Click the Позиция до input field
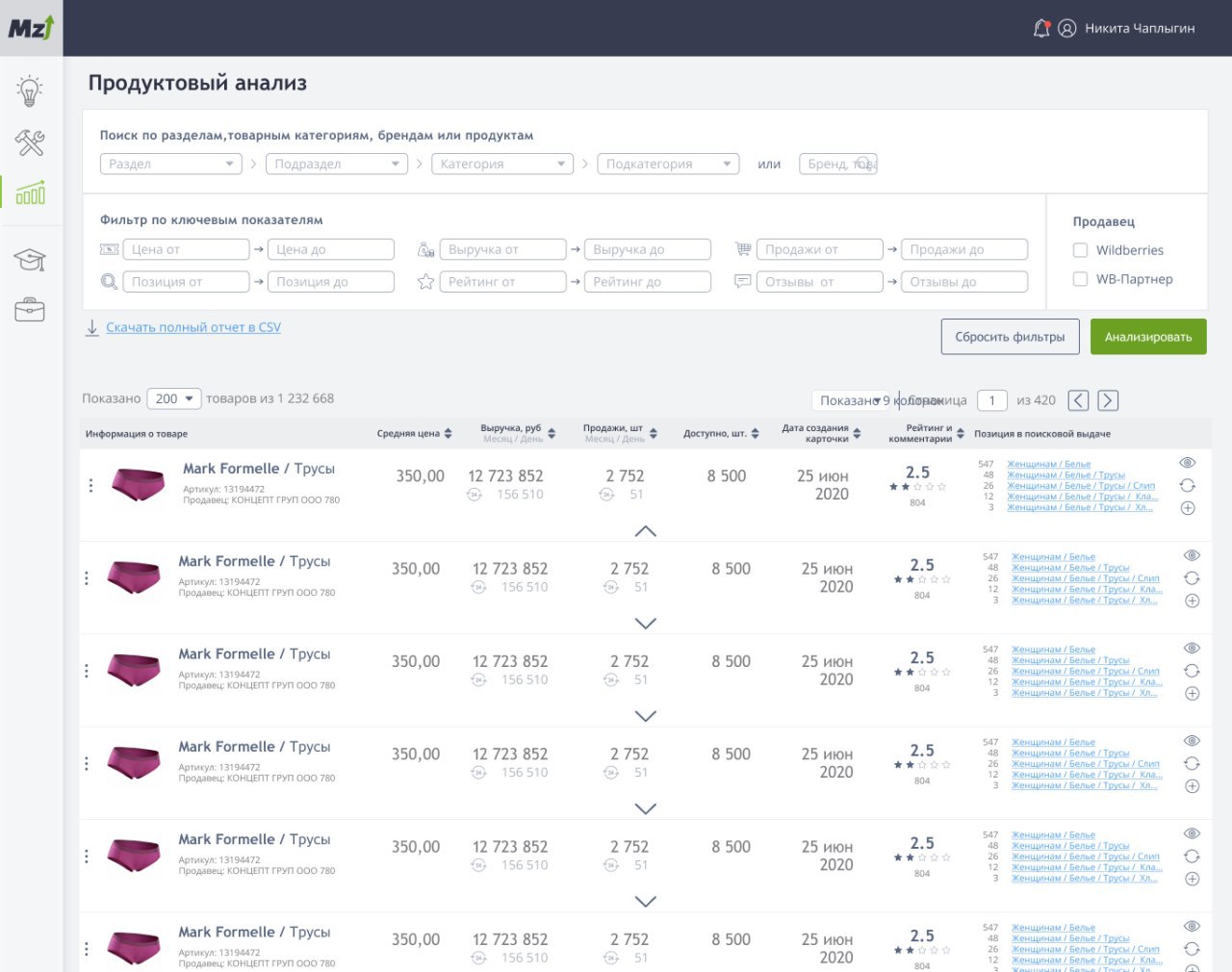Viewport: 1232px width, 972px height. [x=331, y=282]
